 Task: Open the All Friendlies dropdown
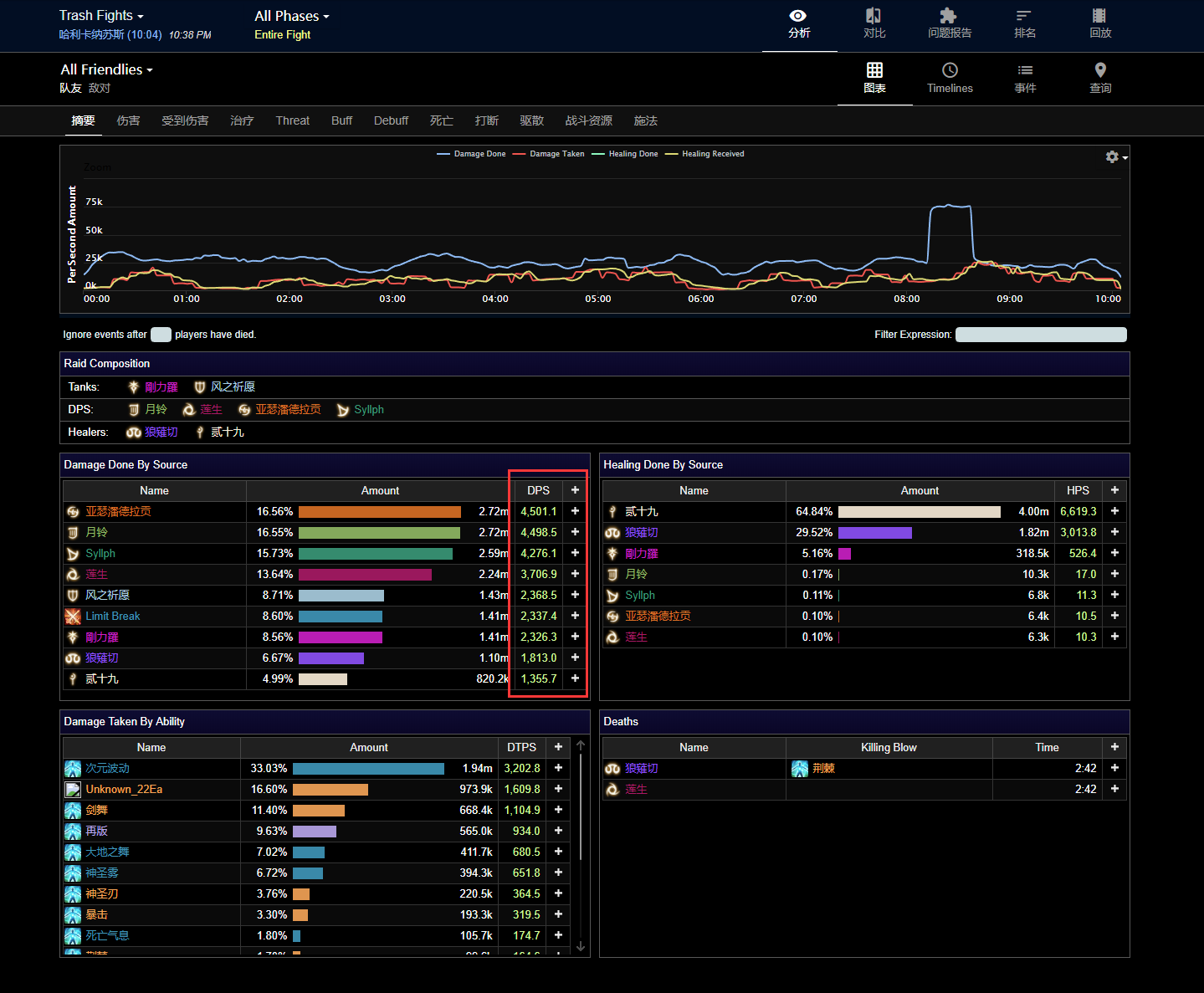click(x=106, y=69)
